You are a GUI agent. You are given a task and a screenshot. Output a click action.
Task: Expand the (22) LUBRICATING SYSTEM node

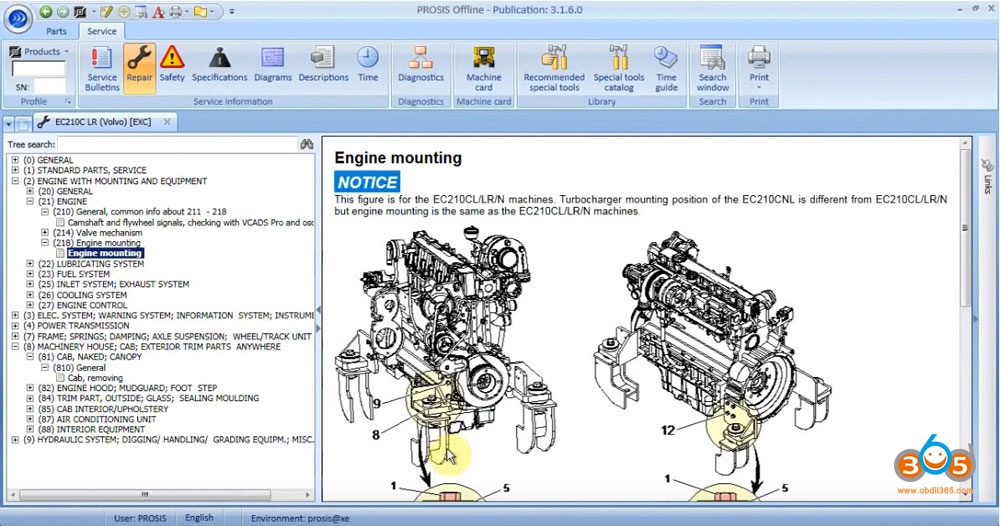point(30,264)
